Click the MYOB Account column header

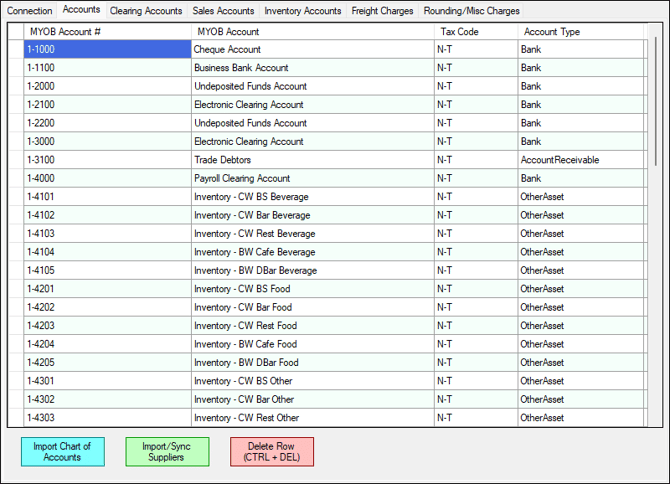pyautogui.click(x=312, y=32)
